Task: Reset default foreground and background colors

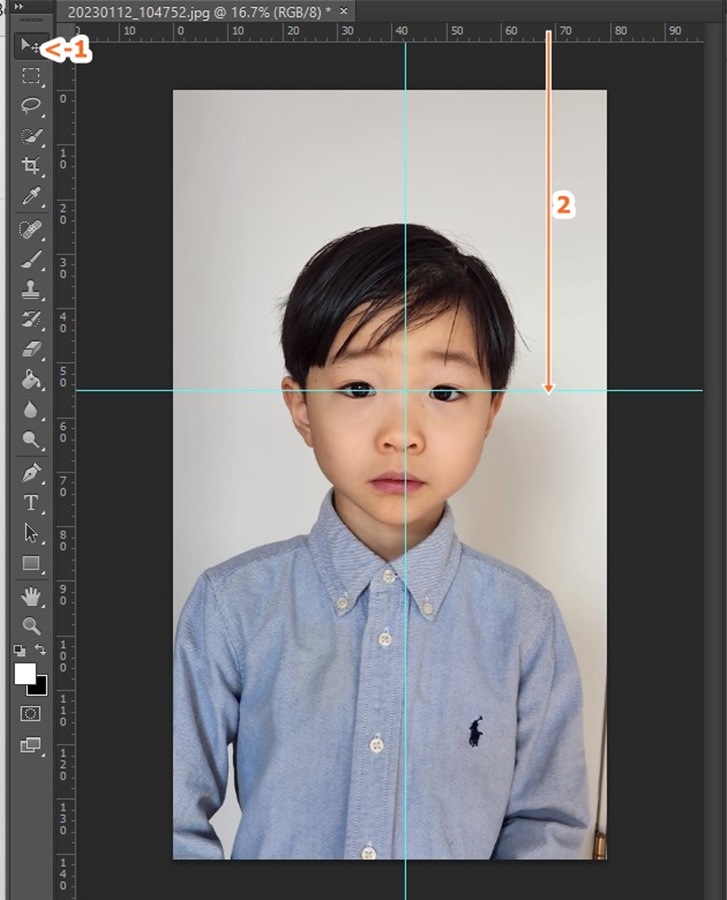Action: click(20, 651)
